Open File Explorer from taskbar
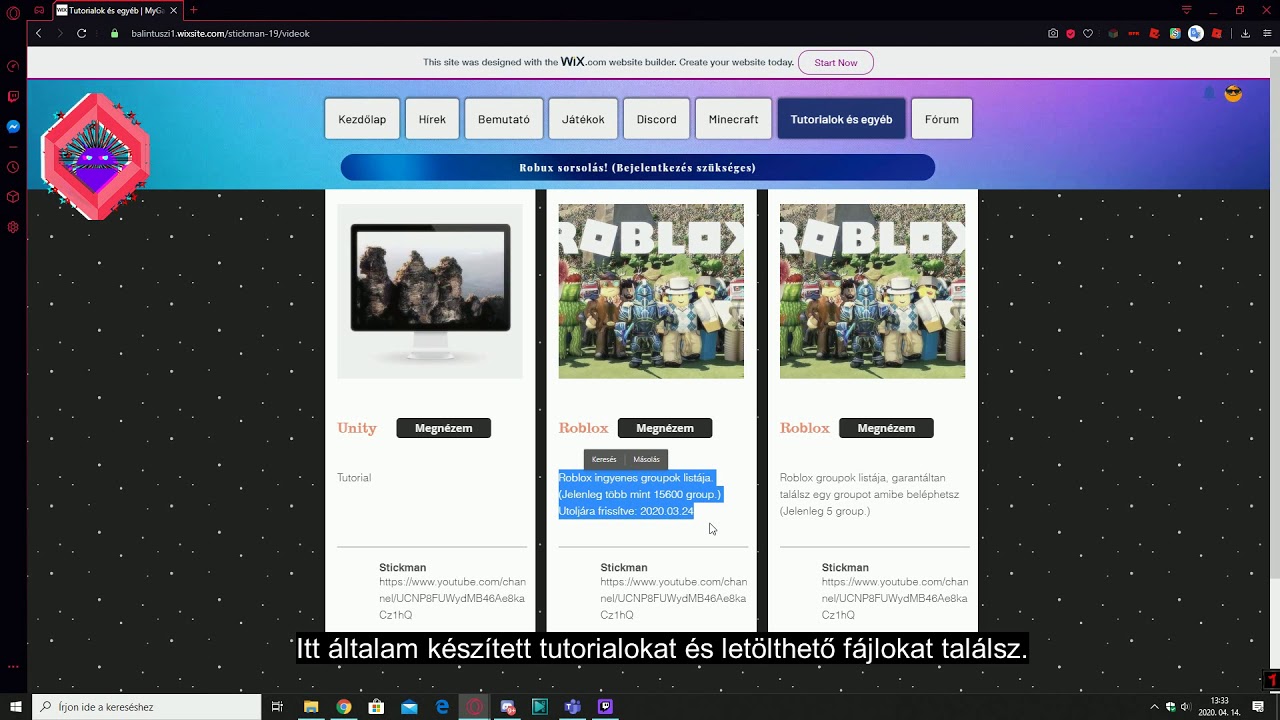Image resolution: width=1280 pixels, height=720 pixels. point(311,707)
